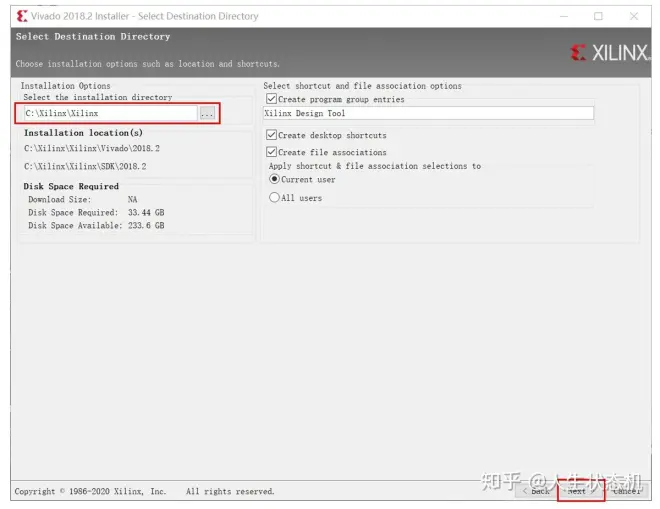Toggle Create desktop shortcuts checkbox
This screenshot has width=660, height=509.
click(271, 135)
